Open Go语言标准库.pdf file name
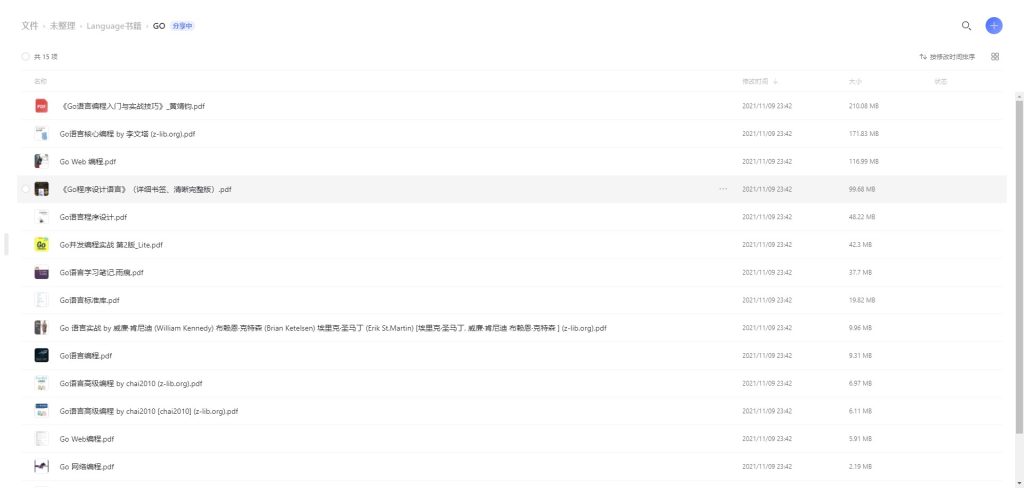This screenshot has height=488, width=1024. [89, 300]
